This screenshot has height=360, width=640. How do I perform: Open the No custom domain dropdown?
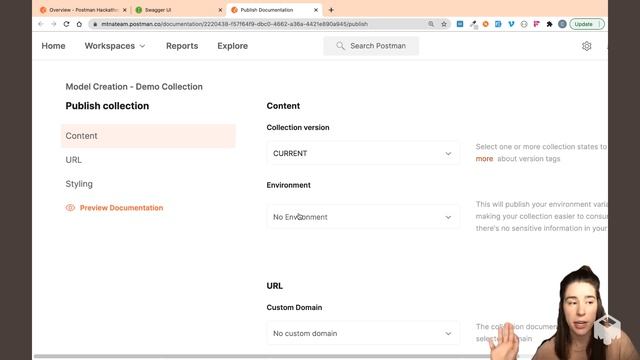[x=363, y=333]
